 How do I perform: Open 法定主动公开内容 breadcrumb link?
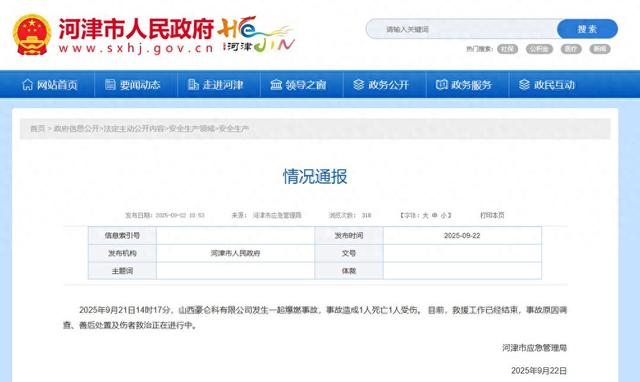(134, 129)
